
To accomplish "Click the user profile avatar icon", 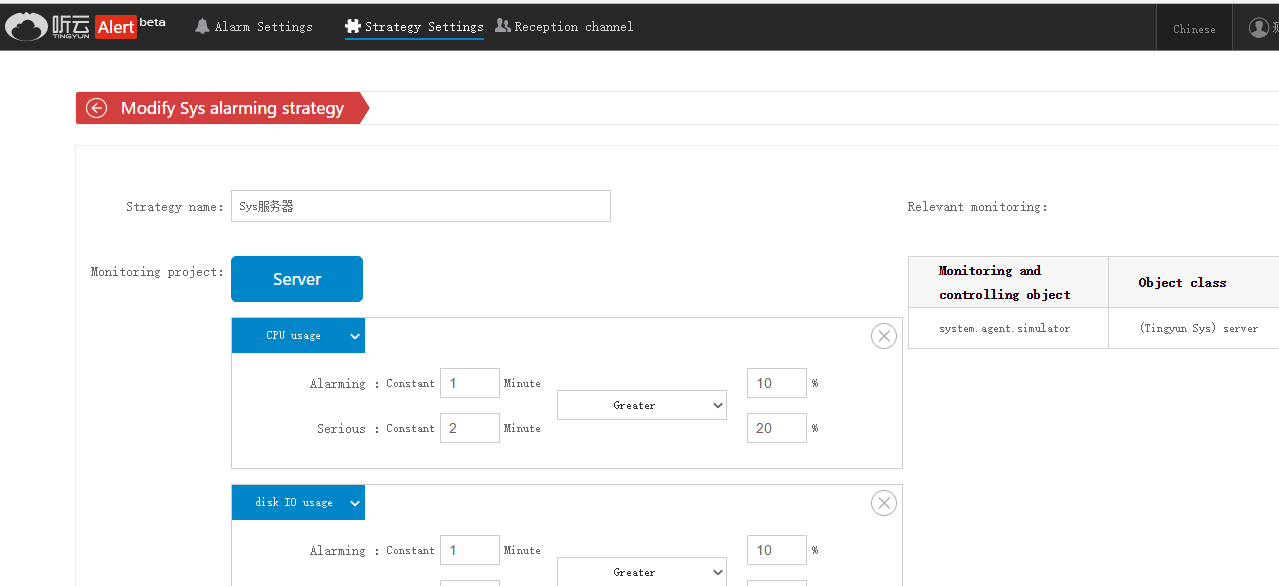I will 1258,28.
